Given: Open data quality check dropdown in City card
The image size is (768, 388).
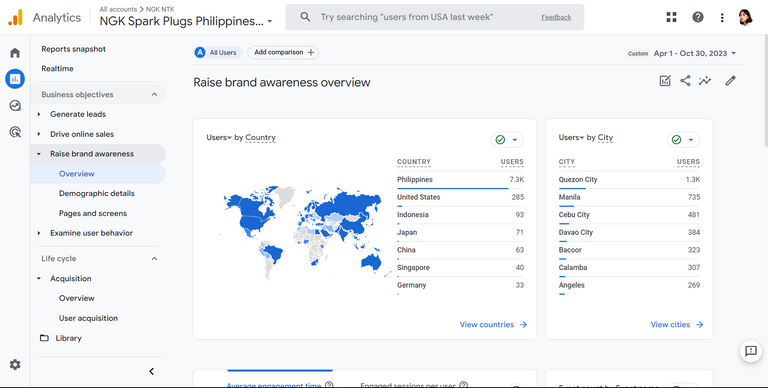Looking at the screenshot, I should click(x=683, y=140).
